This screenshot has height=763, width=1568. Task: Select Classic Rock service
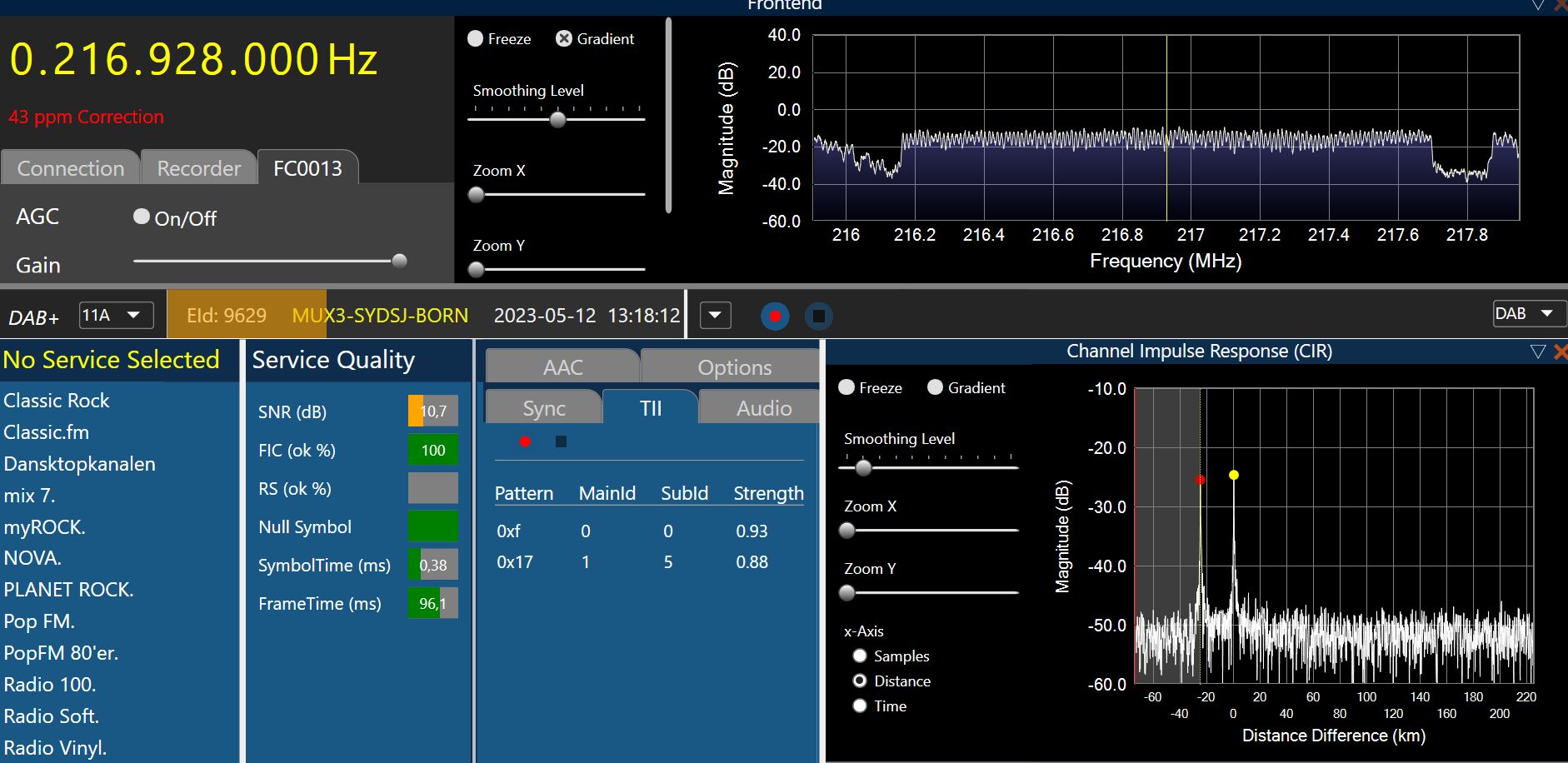(x=57, y=401)
